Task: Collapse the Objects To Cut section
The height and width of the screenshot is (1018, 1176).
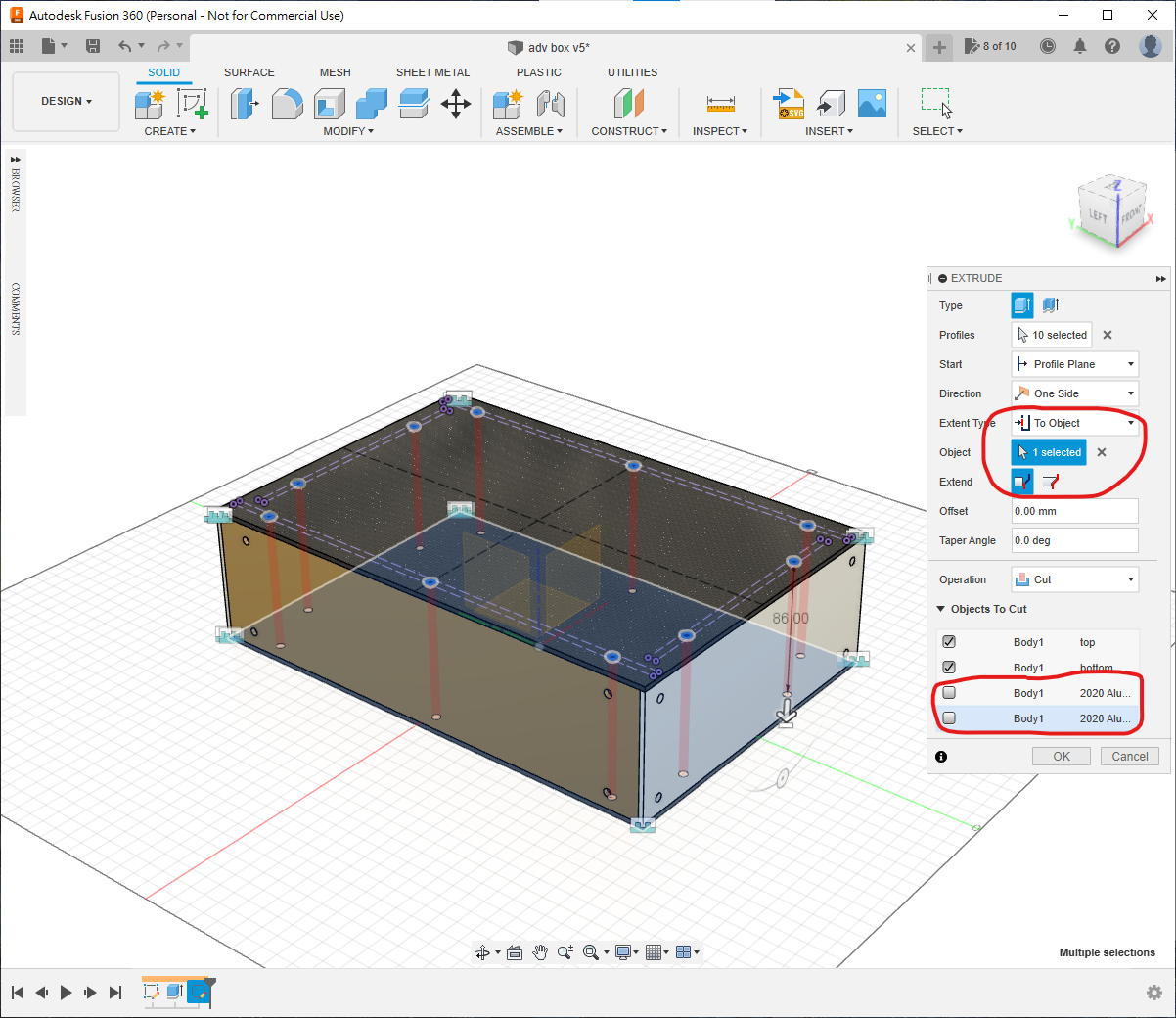Action: (941, 609)
